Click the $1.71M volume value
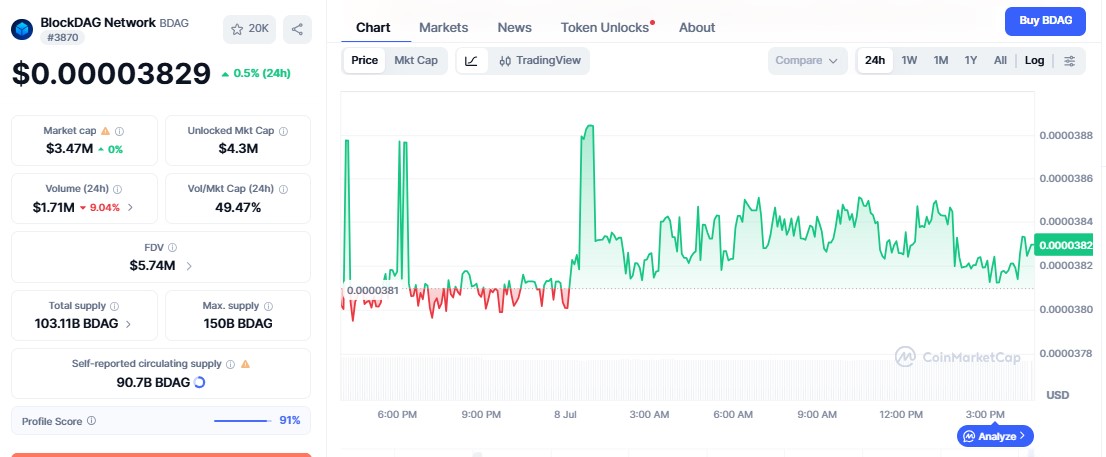Screen dimensions: 1106x457 coord(53,207)
